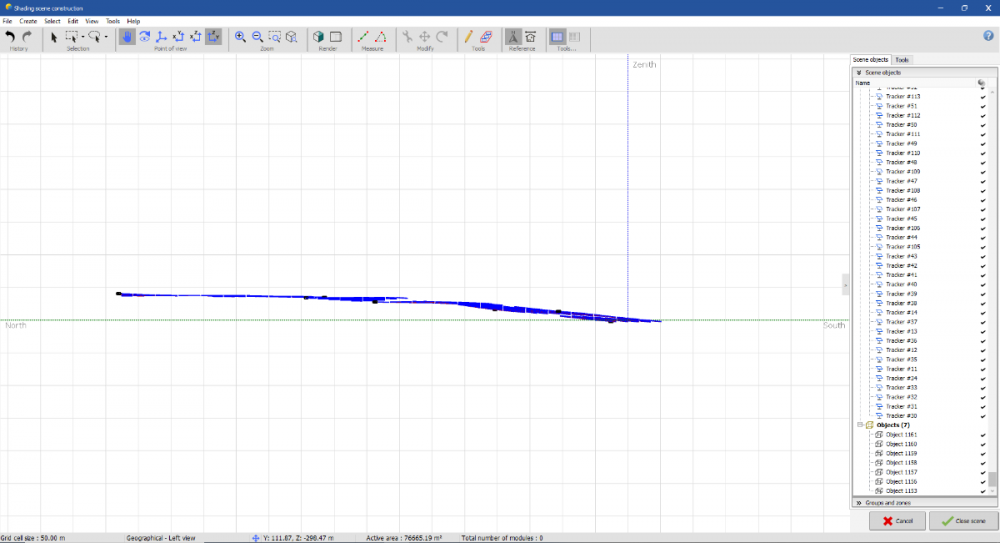
Task: Select the pencil tool in Tools
Action: pyautogui.click(x=469, y=37)
